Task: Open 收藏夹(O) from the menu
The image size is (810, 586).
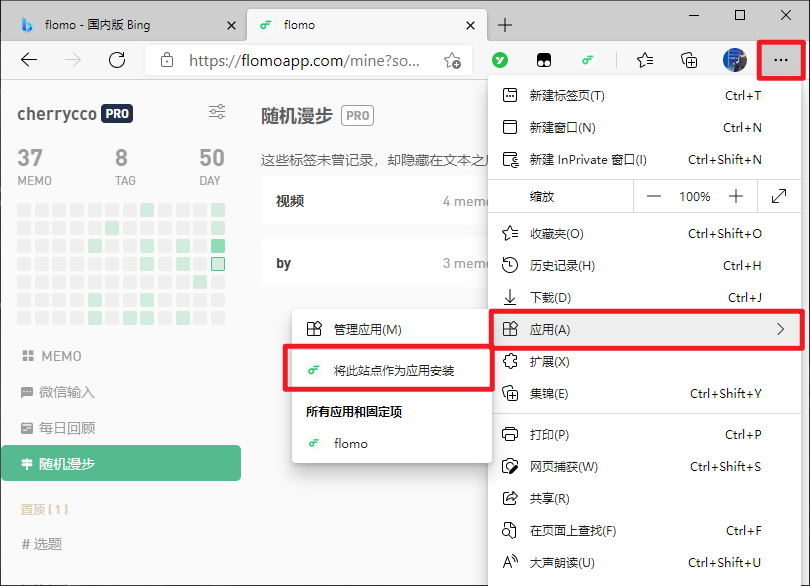Action: click(x=646, y=234)
